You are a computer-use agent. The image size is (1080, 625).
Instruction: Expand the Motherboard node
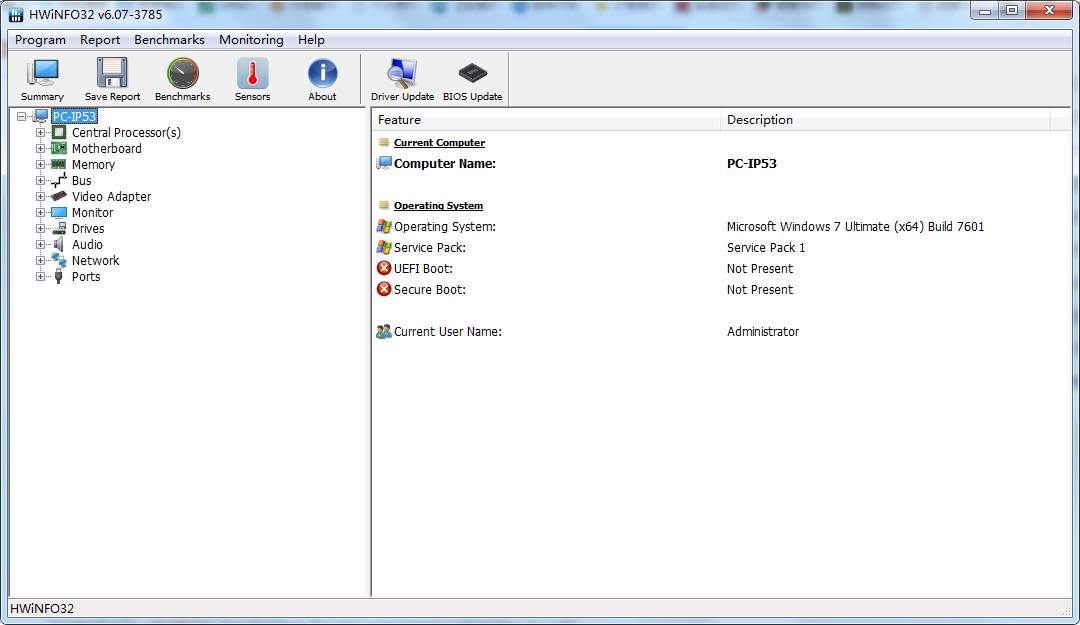pos(40,148)
